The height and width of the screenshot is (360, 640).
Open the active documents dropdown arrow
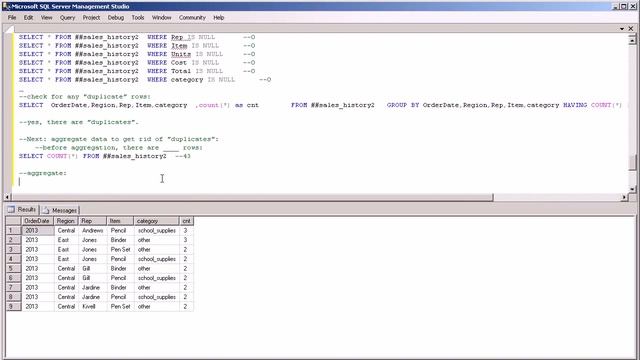point(622,29)
